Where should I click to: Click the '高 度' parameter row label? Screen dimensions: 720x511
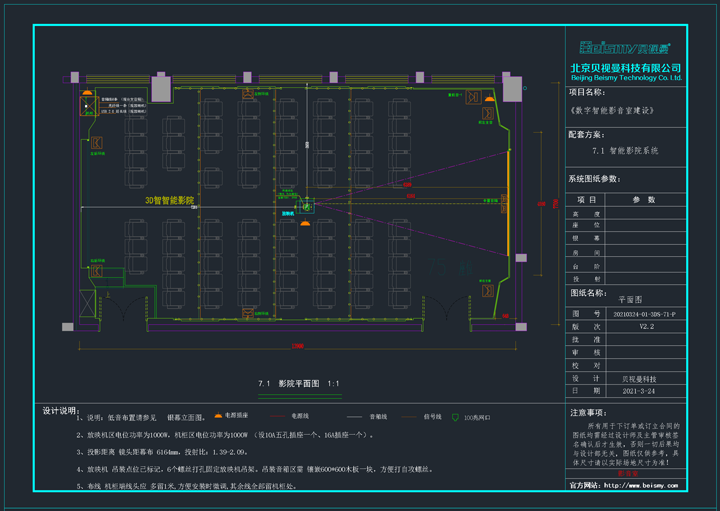tap(586, 214)
